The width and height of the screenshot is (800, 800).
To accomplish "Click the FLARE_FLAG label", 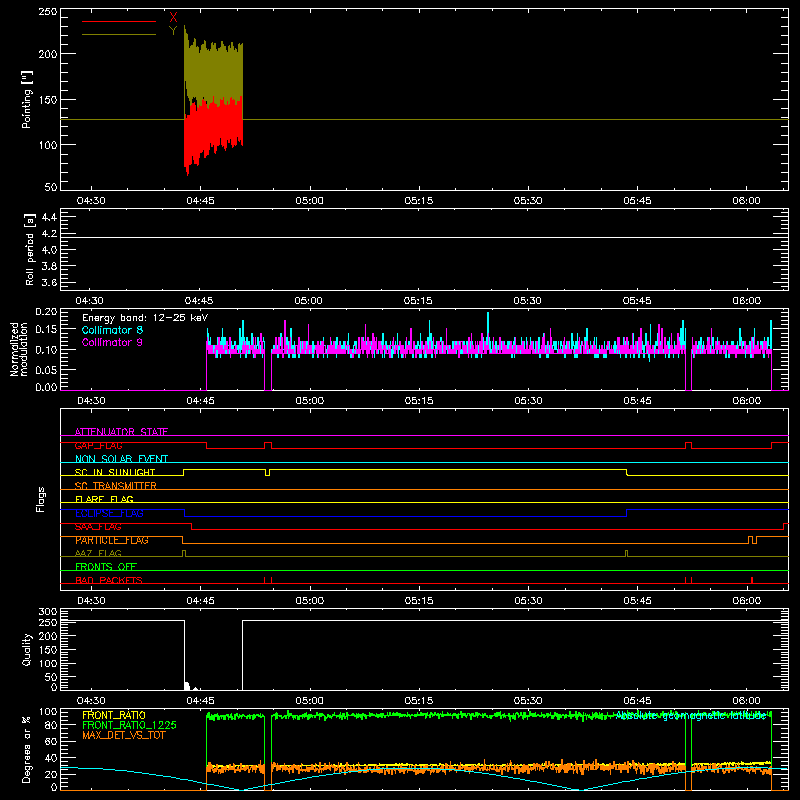I will 104,499.
